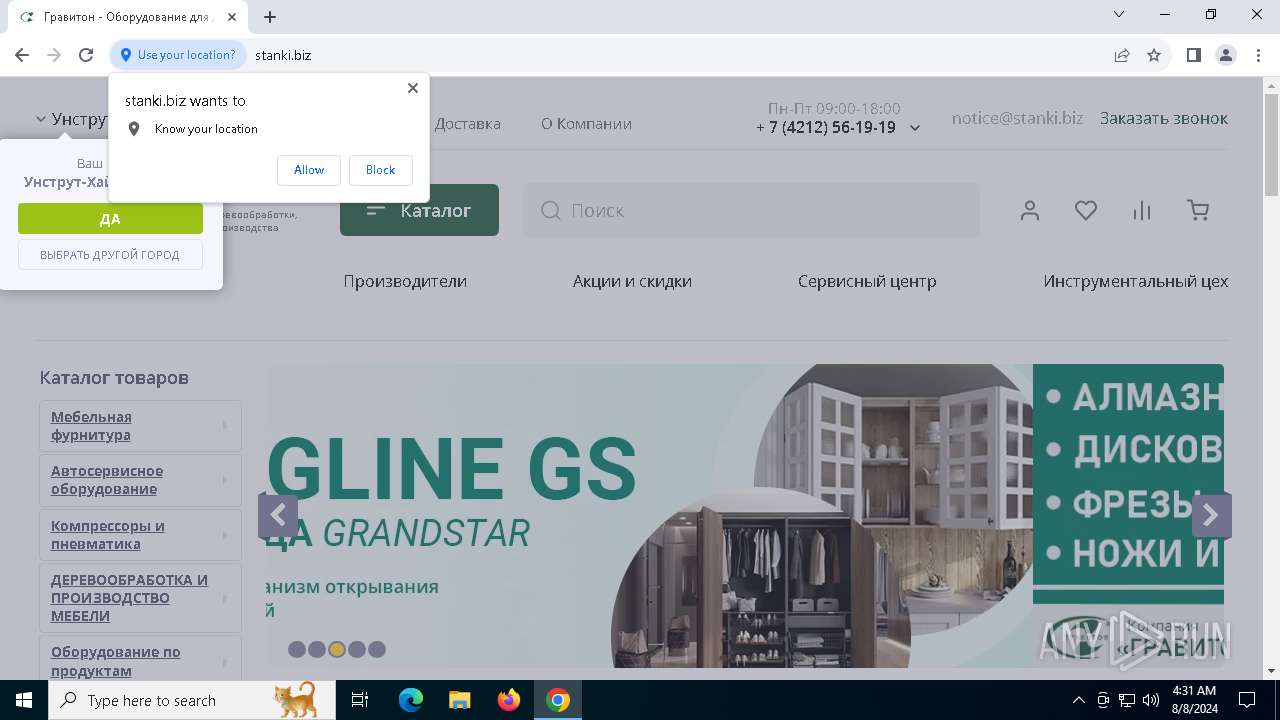
Task: Open volume control in system tray
Action: (1150, 700)
